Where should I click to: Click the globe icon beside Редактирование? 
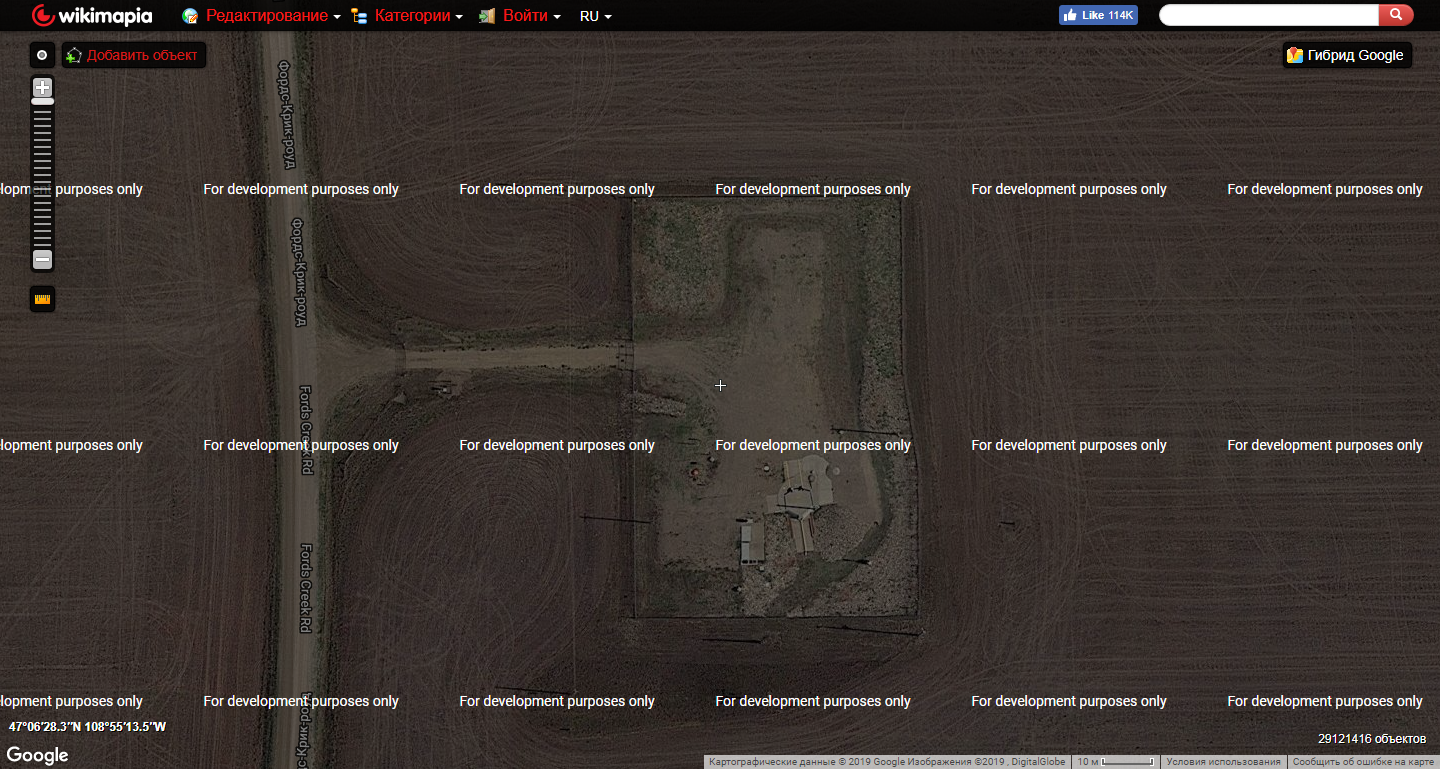point(190,16)
